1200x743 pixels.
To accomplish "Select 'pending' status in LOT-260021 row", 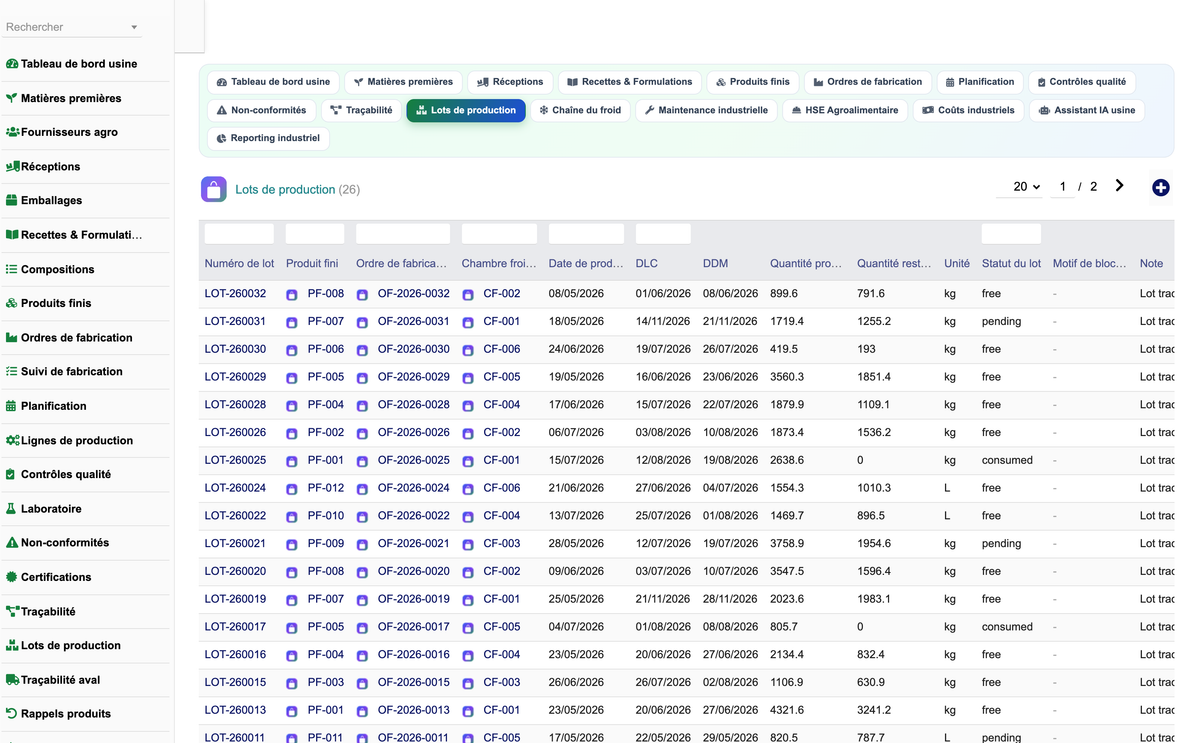I will pyautogui.click(x=1001, y=544).
